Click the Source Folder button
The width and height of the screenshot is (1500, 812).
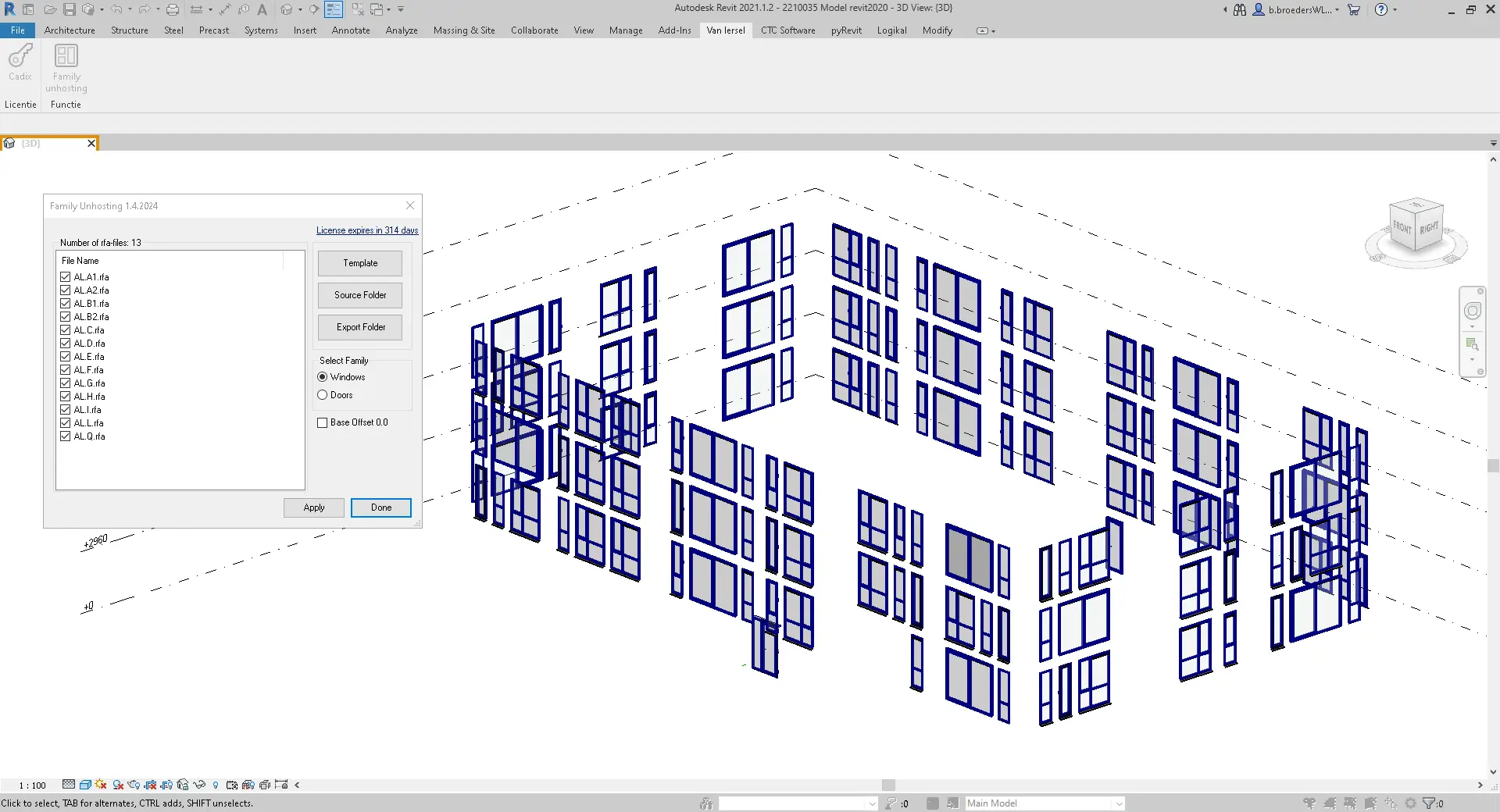point(360,295)
